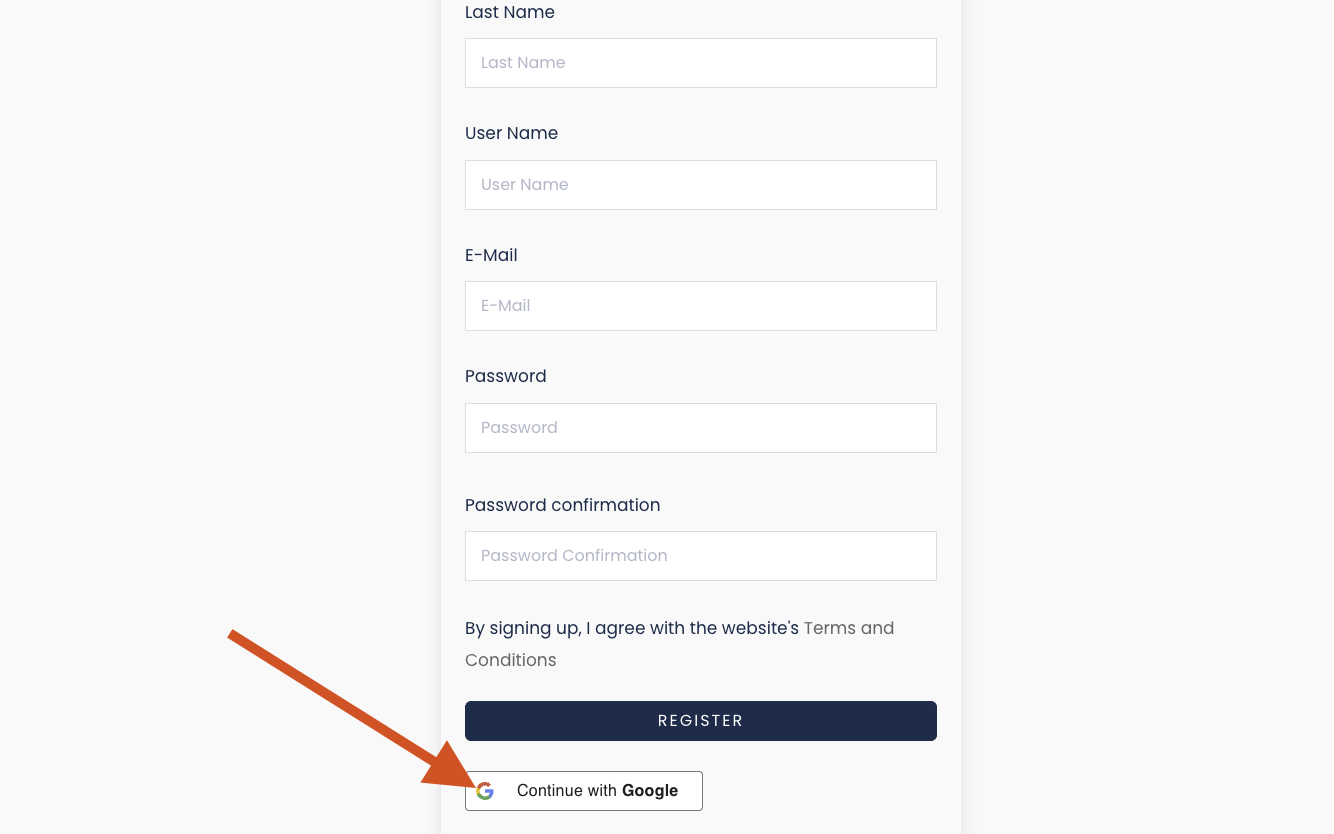This screenshot has width=1334, height=834.
Task: Click the "E-Mail" field label
Action: tap(491, 255)
